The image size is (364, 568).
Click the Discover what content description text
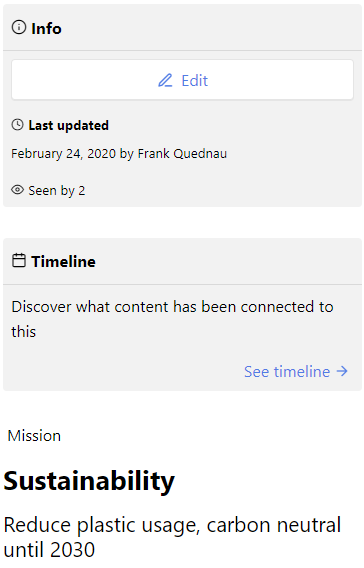click(172, 319)
